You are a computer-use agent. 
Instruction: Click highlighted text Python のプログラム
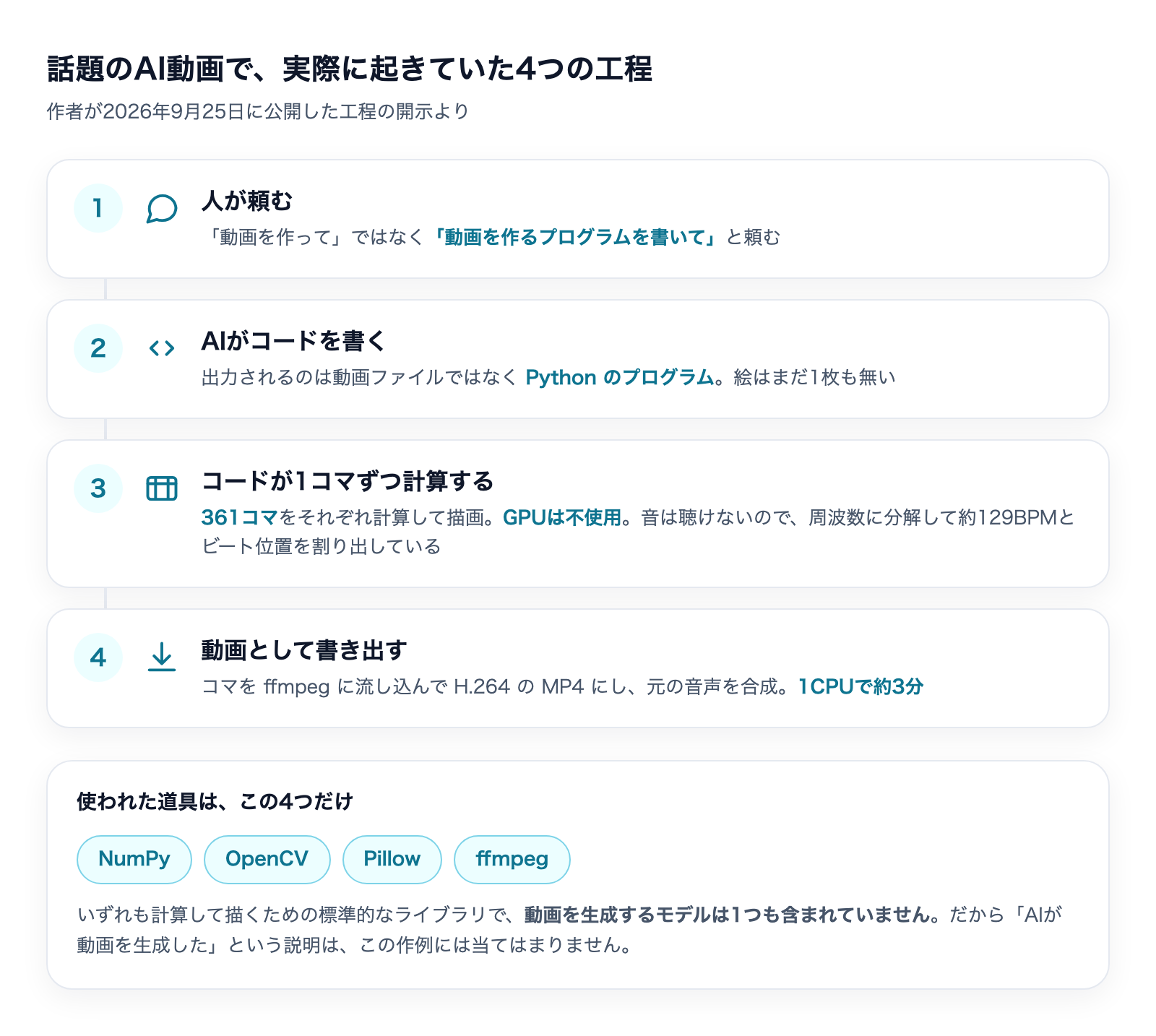[x=620, y=377]
